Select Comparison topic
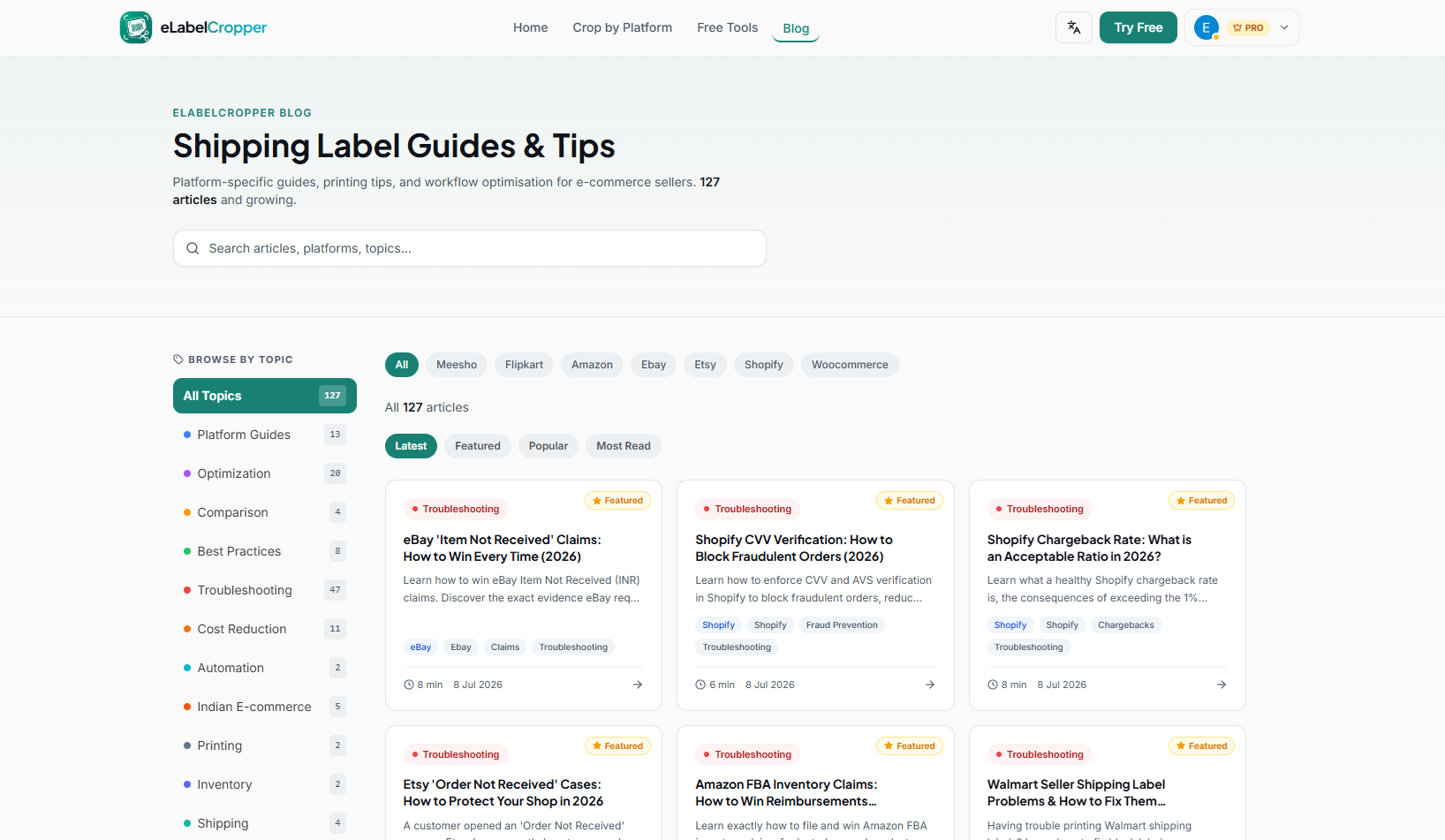Image resolution: width=1445 pixels, height=840 pixels. click(265, 512)
